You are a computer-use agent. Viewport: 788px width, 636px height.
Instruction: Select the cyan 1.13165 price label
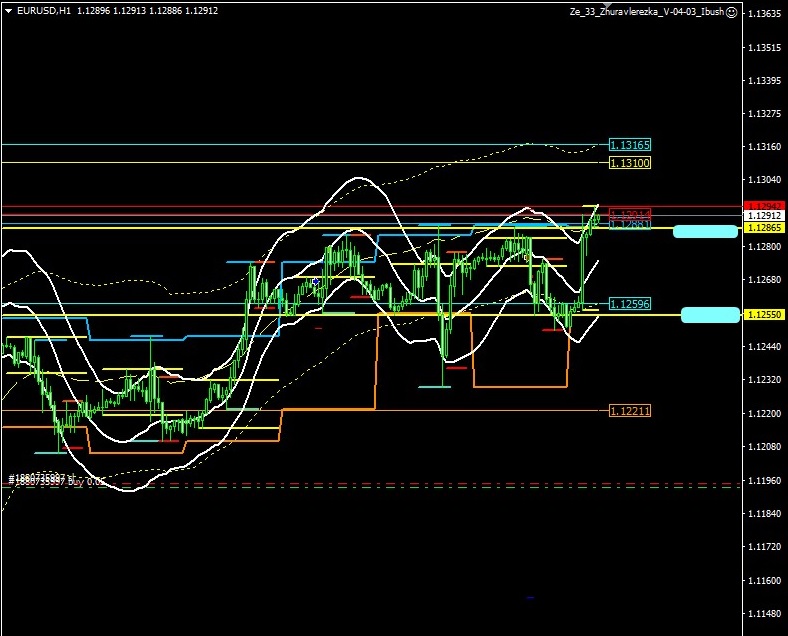click(x=629, y=146)
